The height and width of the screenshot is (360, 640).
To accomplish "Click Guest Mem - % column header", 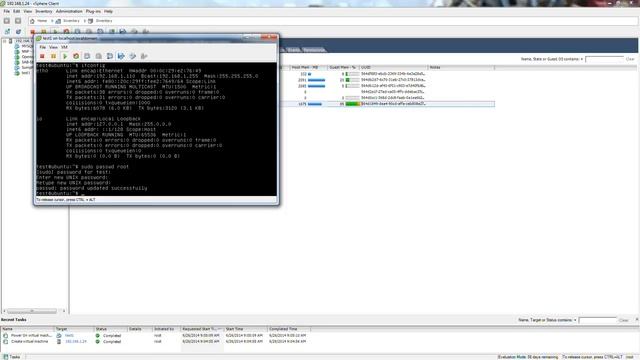I will pos(343,67).
